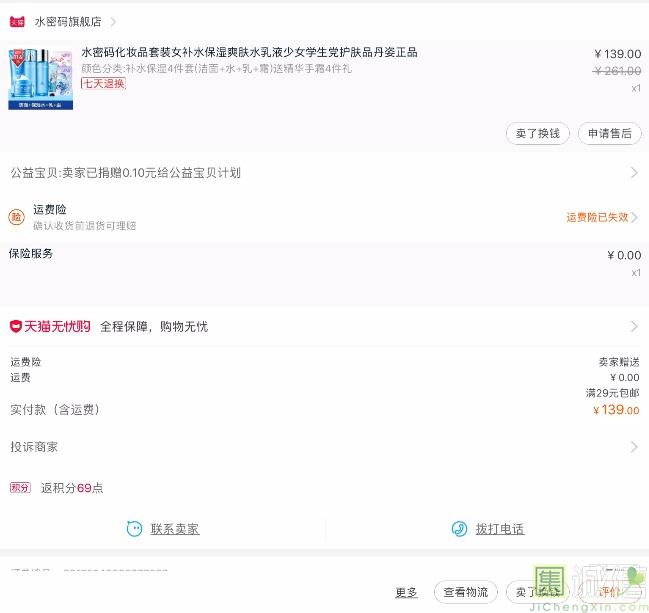Click the 拨打电话 phone icon
649x613 pixels.
(x=459, y=529)
